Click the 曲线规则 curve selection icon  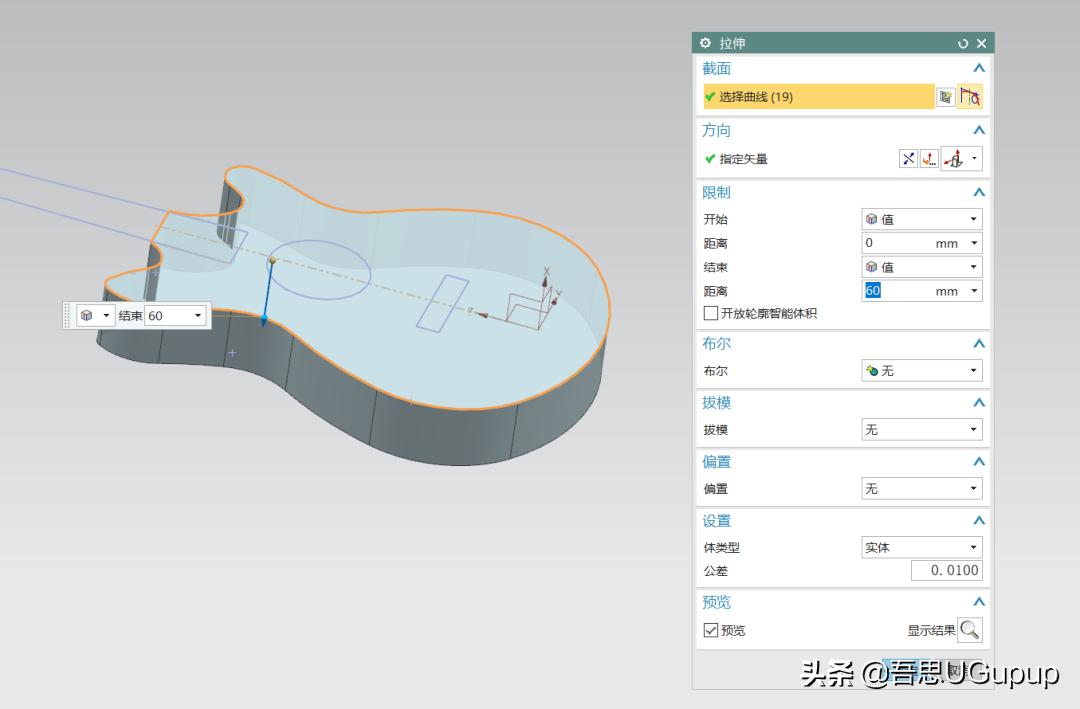pyautogui.click(x=944, y=96)
